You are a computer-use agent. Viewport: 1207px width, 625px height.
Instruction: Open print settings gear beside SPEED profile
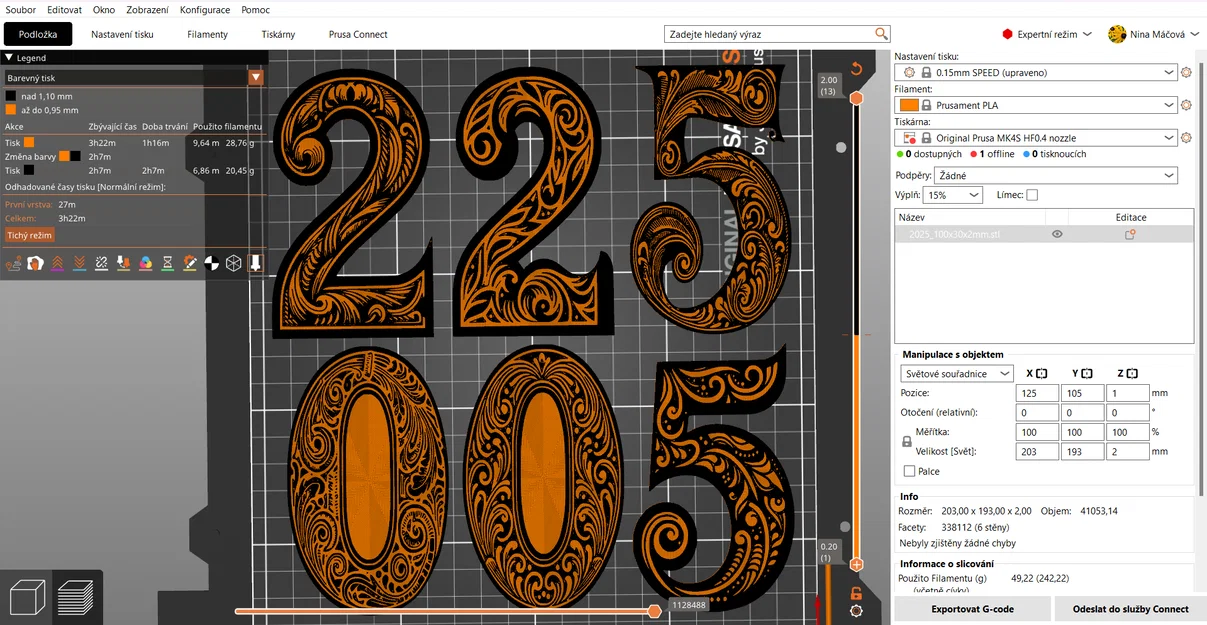pos(1187,73)
